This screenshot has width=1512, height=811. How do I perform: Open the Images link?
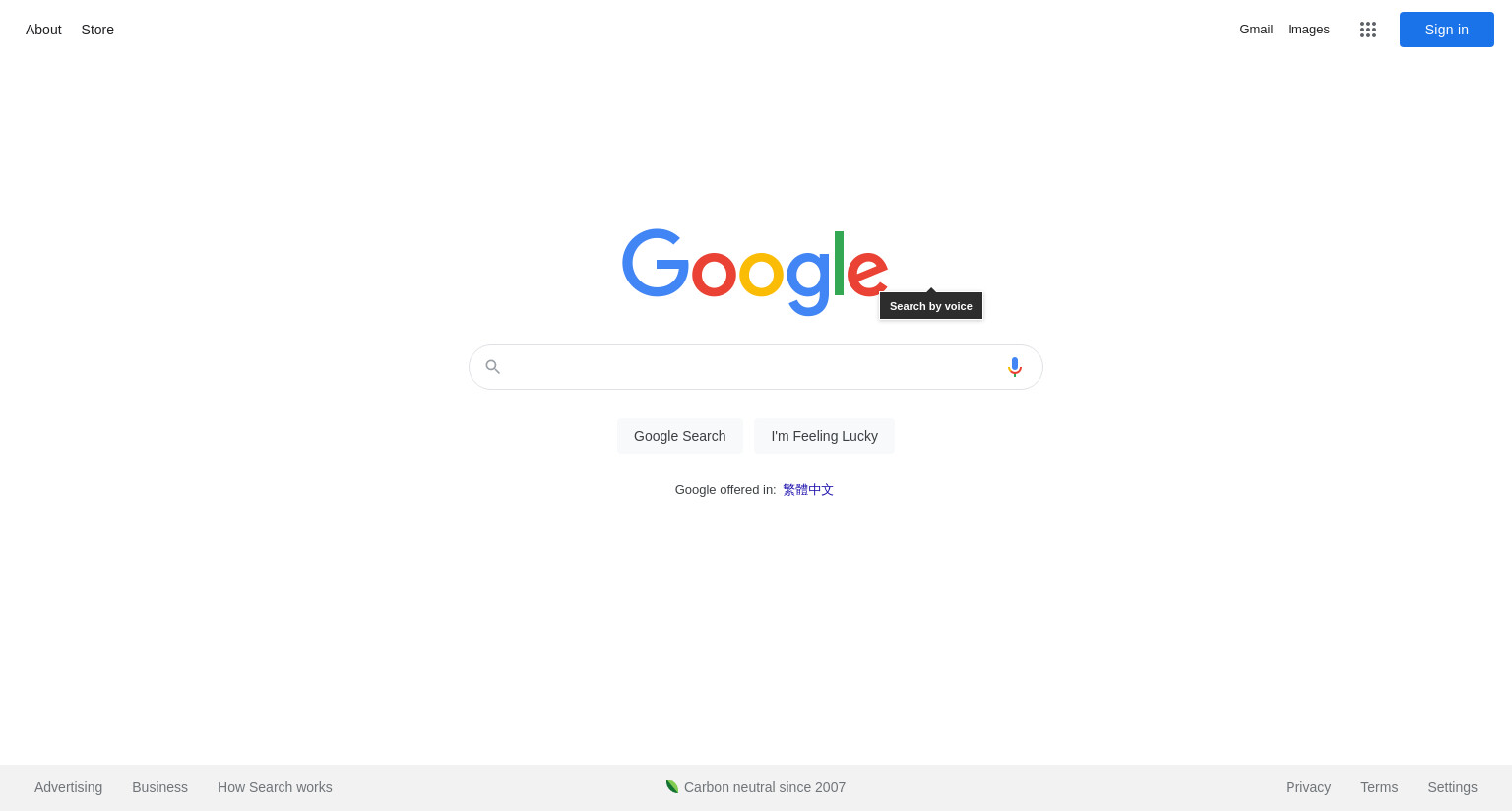[x=1309, y=30]
